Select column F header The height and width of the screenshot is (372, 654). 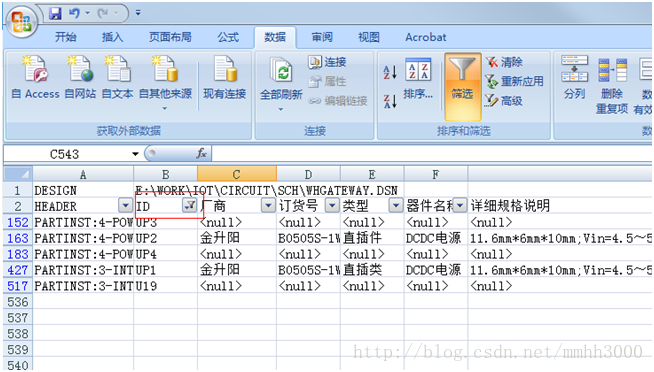point(435,174)
